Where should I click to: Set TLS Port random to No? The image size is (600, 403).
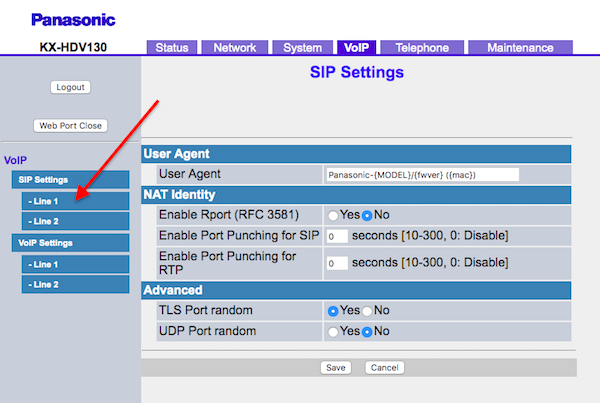click(367, 311)
